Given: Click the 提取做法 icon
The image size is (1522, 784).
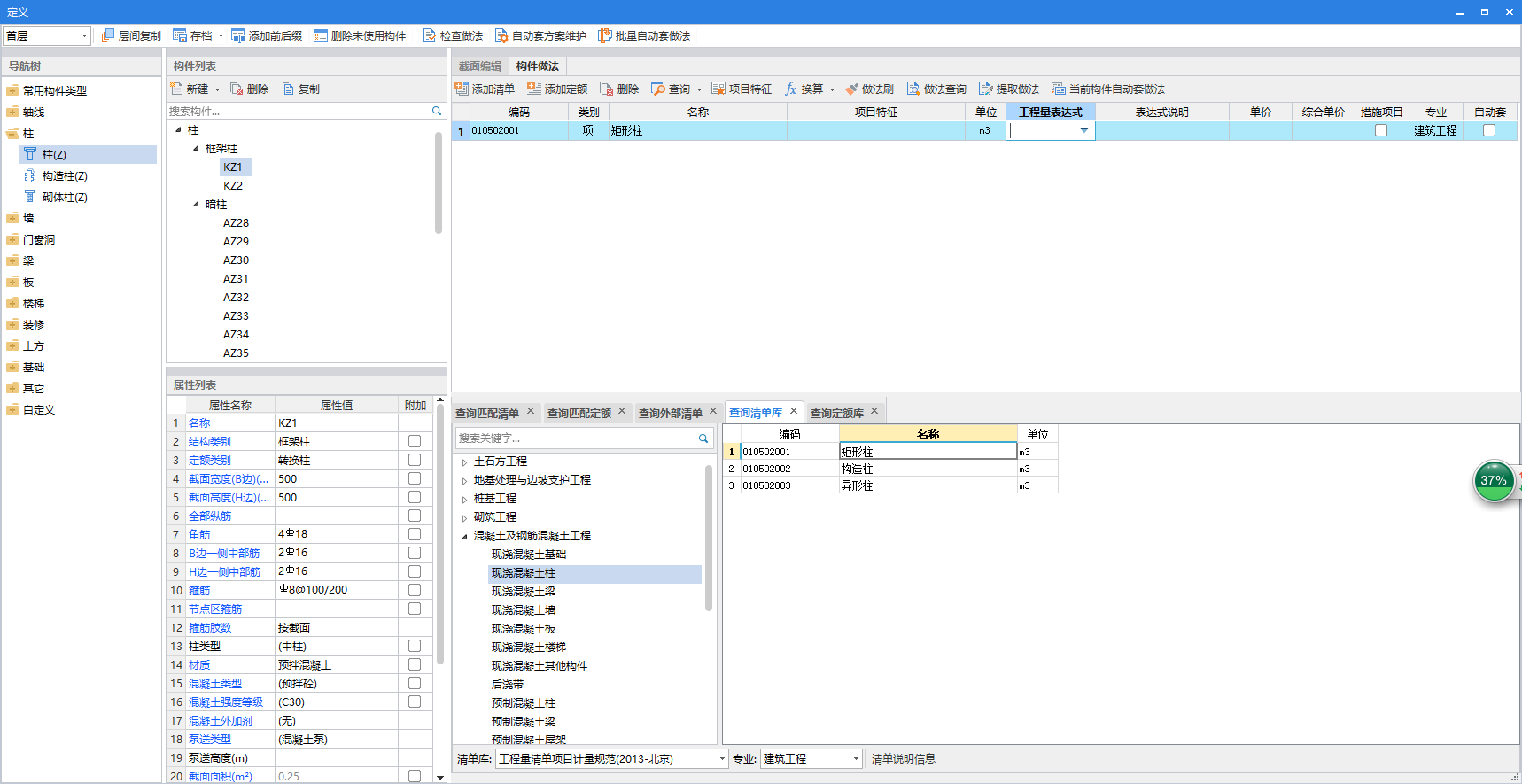Looking at the screenshot, I should click(x=986, y=89).
